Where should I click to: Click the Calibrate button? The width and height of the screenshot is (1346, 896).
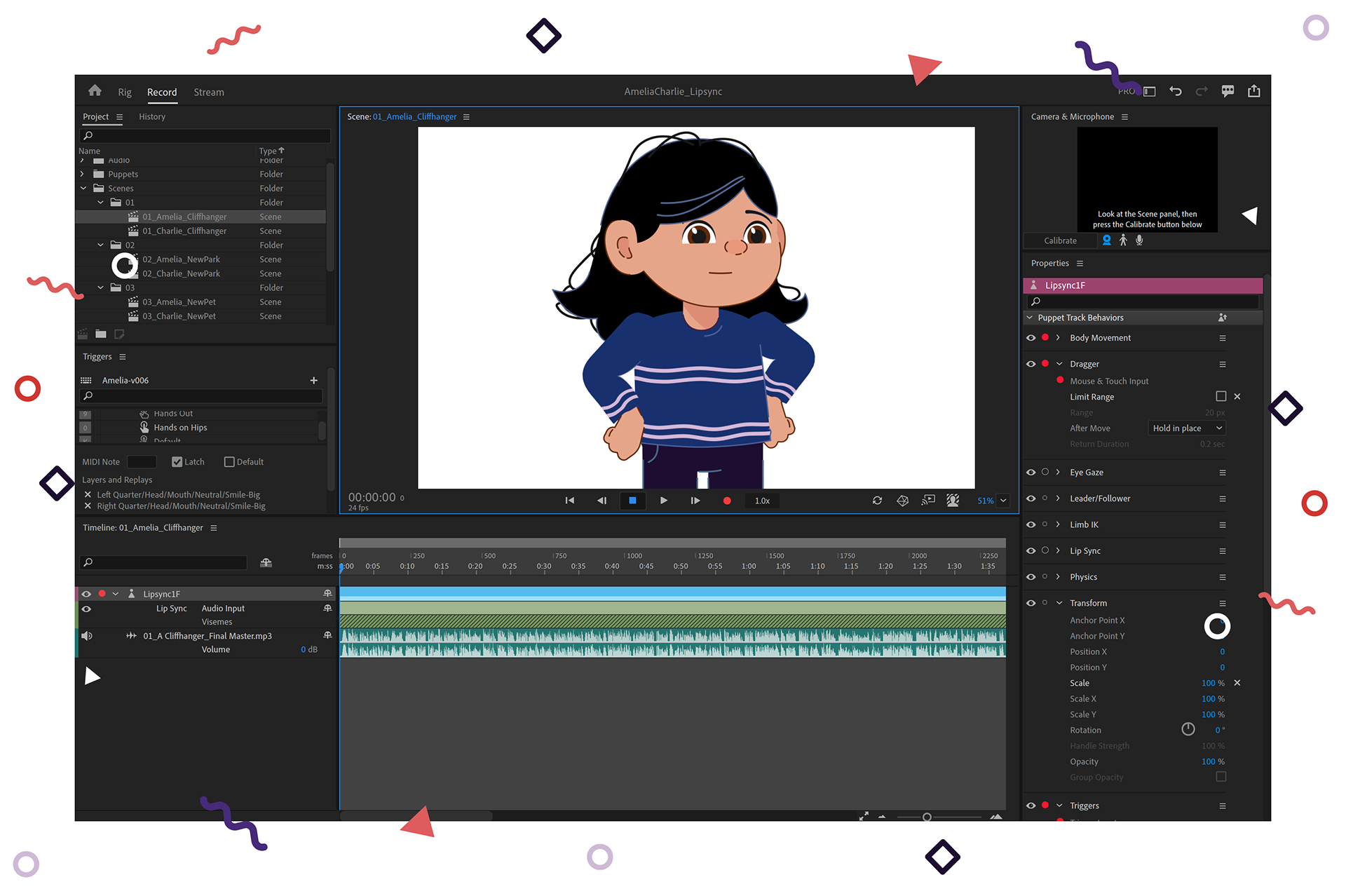1060,240
